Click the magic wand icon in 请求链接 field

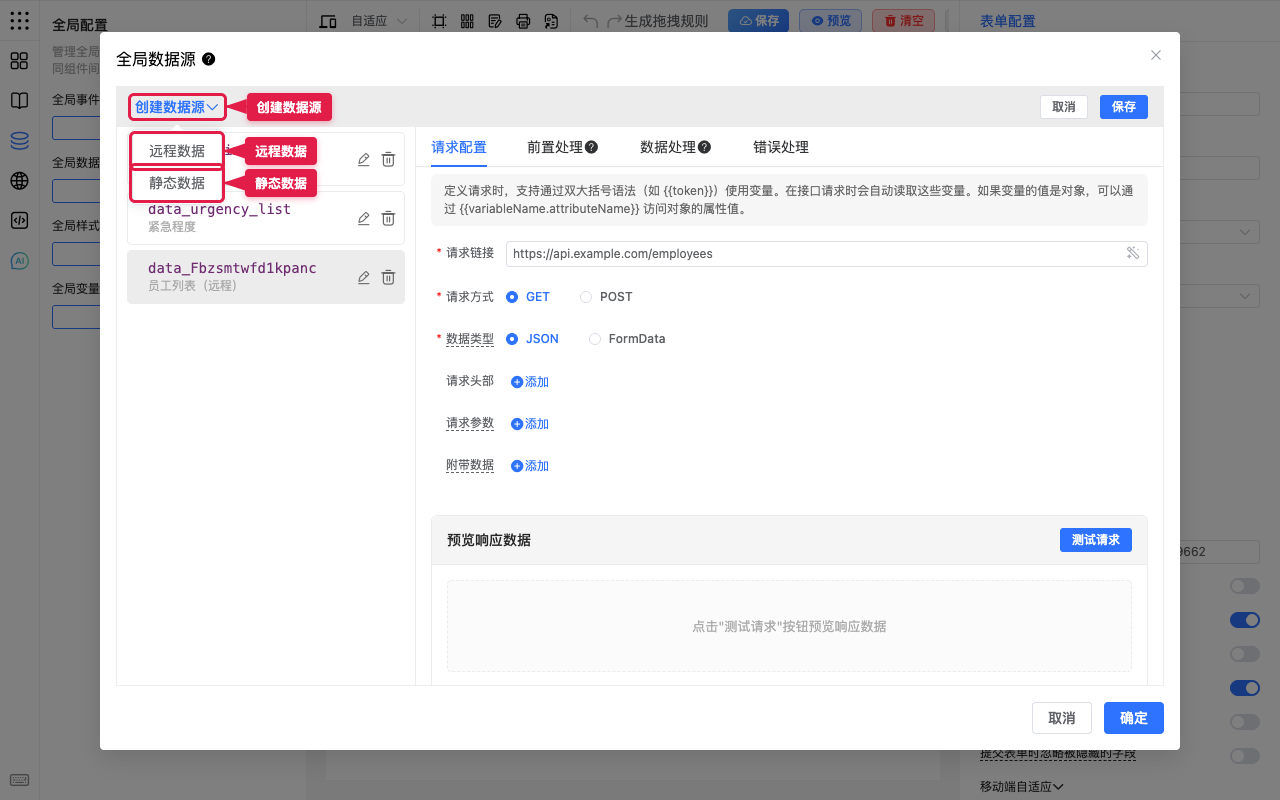point(1133,253)
